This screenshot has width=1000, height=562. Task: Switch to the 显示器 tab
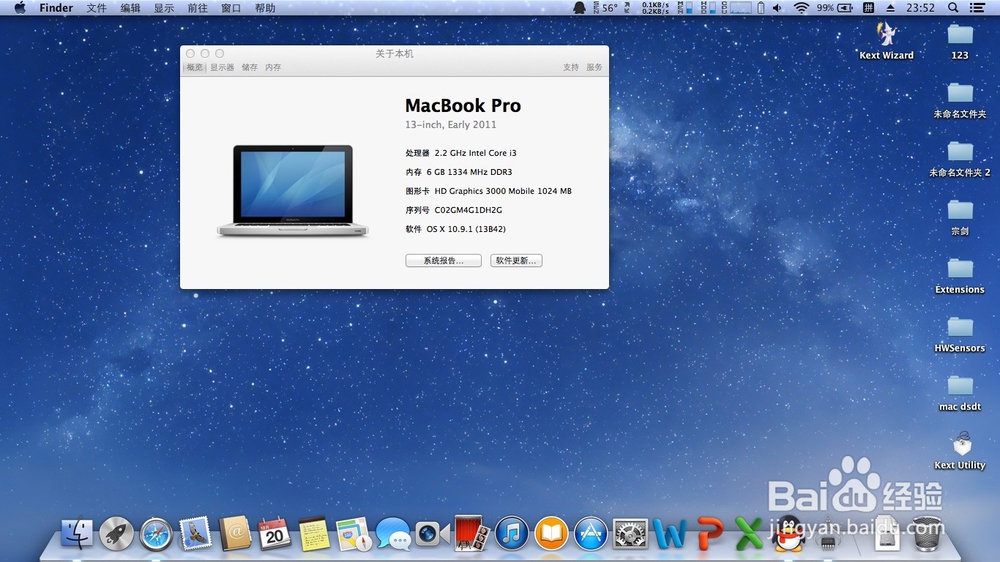(223, 67)
